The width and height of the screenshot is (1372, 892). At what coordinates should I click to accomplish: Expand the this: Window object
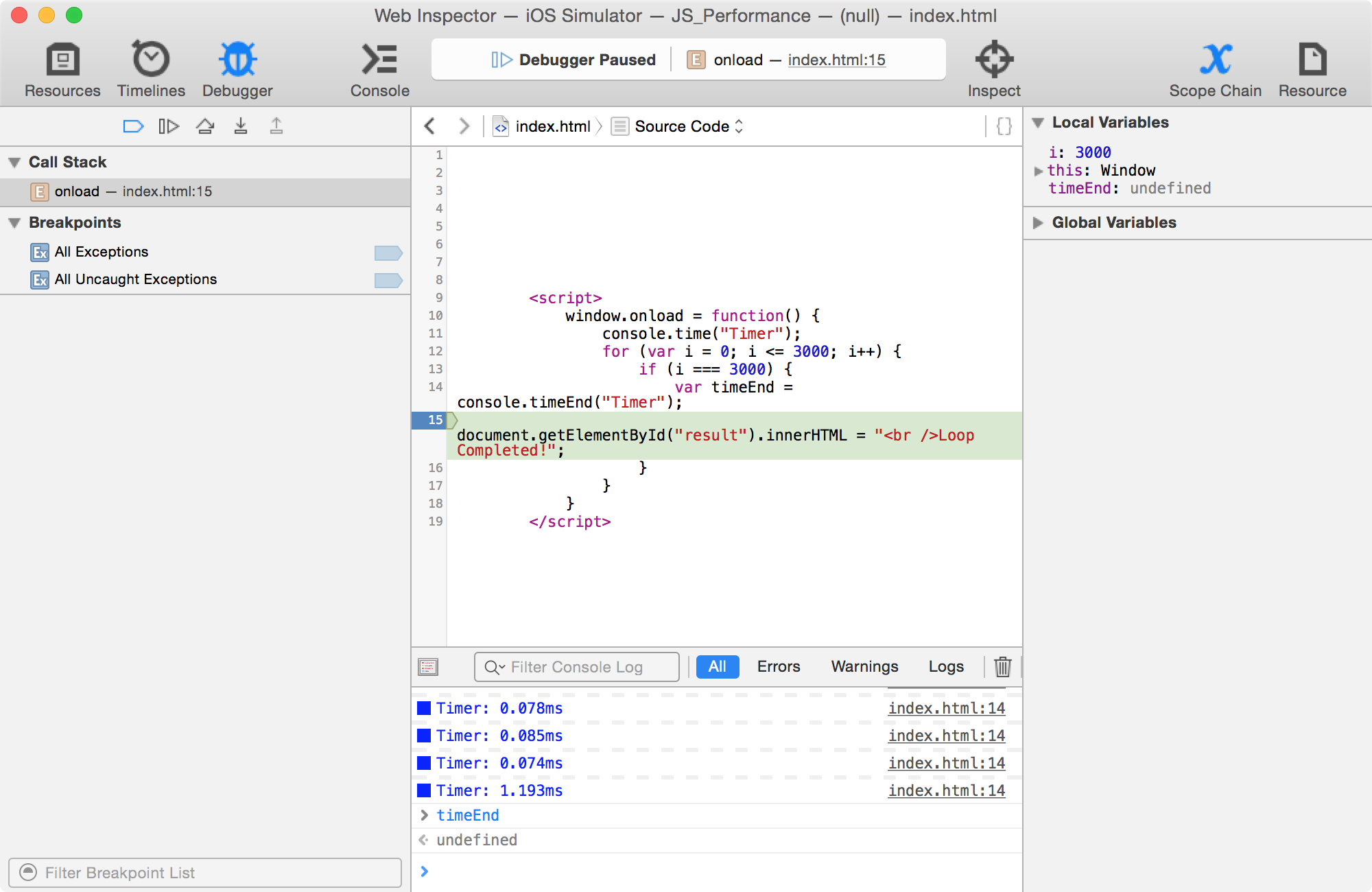pos(1039,171)
